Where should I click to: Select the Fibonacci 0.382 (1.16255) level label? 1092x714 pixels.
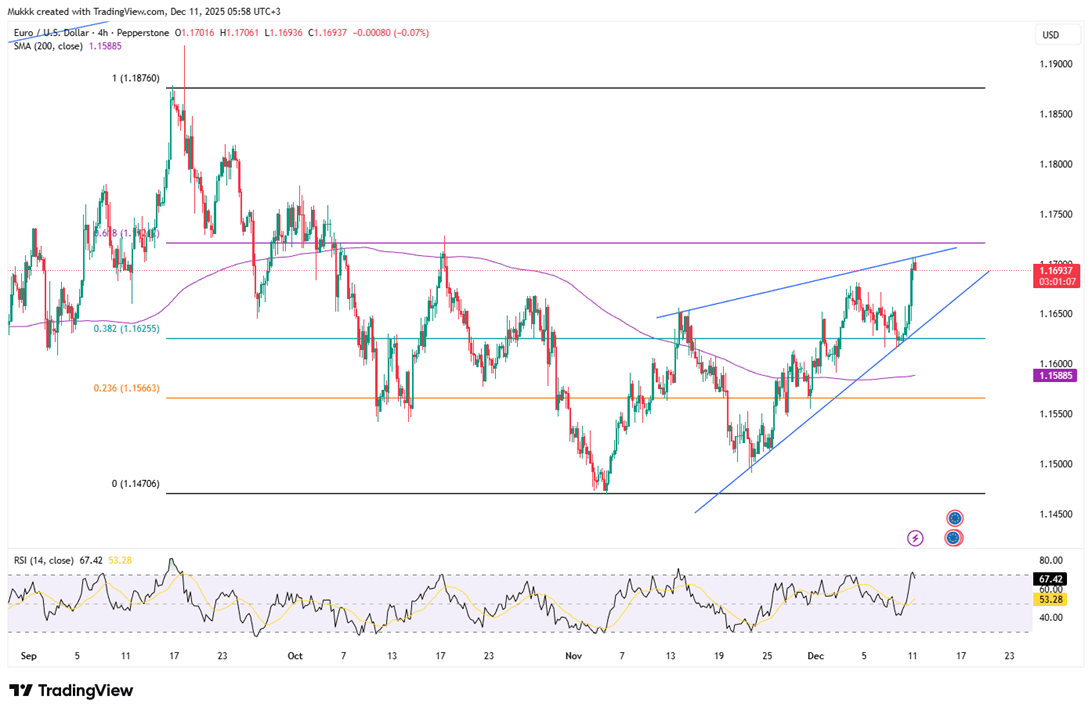coord(126,328)
